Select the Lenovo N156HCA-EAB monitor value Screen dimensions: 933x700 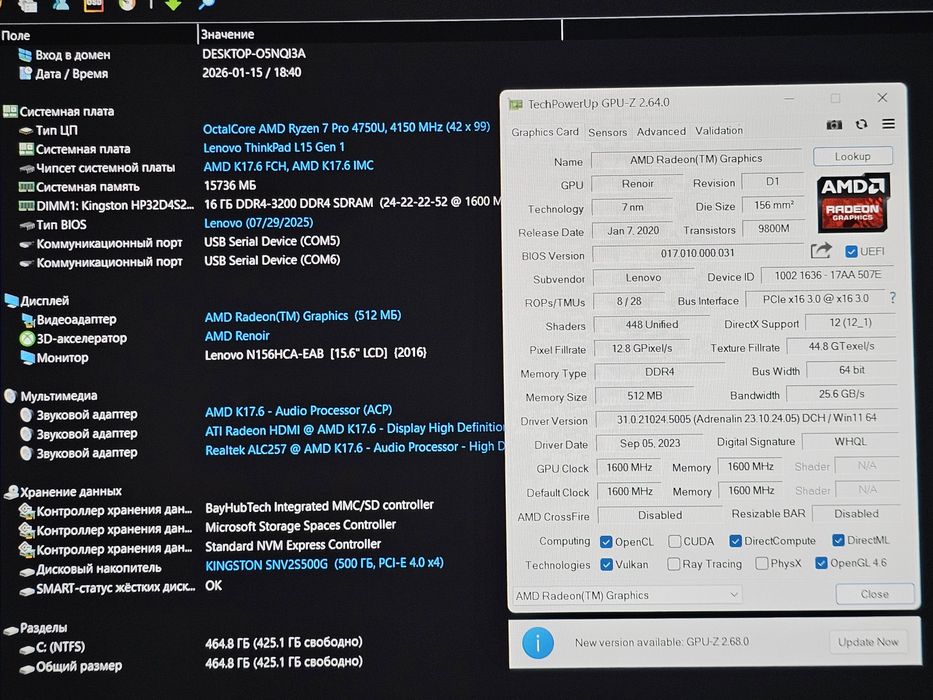coord(316,354)
